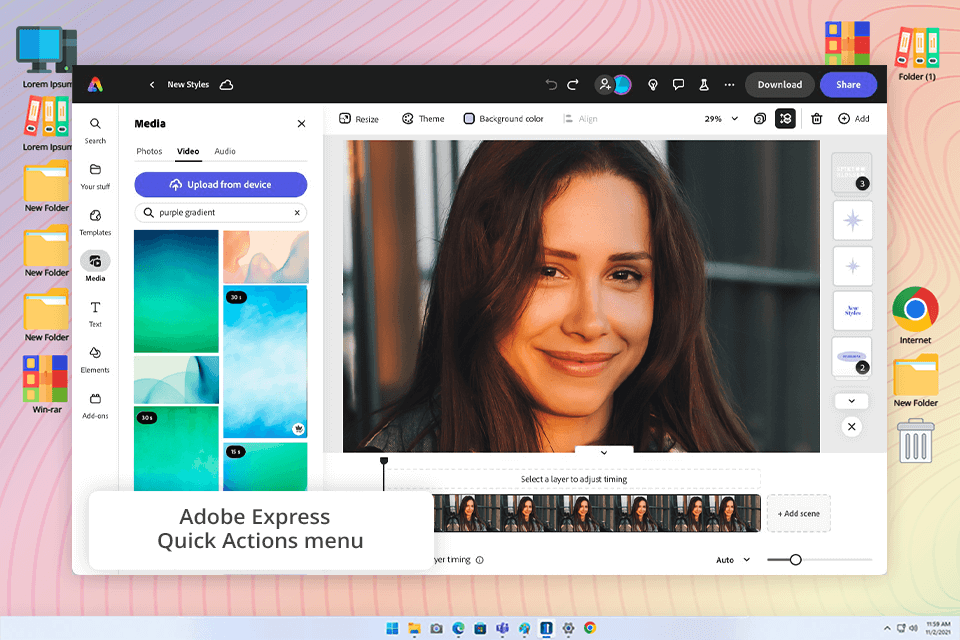Open the Templates panel
The height and width of the screenshot is (640, 960).
(x=95, y=222)
